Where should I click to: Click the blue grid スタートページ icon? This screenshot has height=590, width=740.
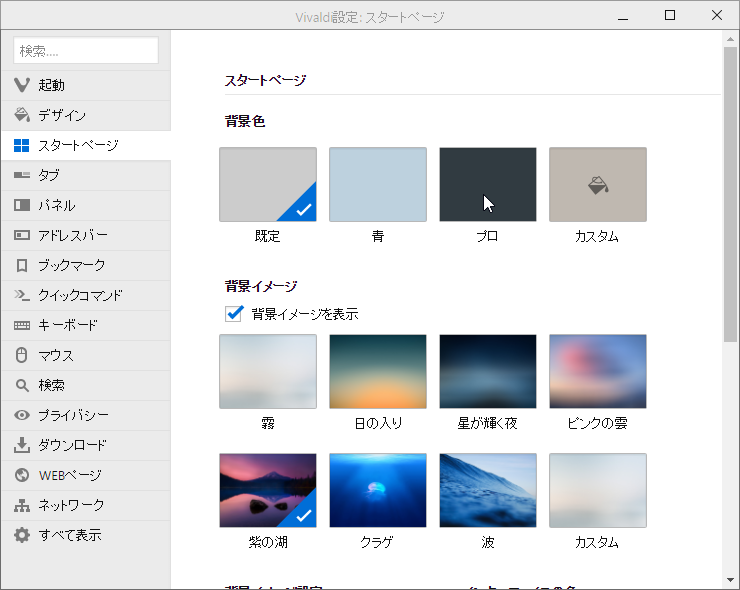22,145
